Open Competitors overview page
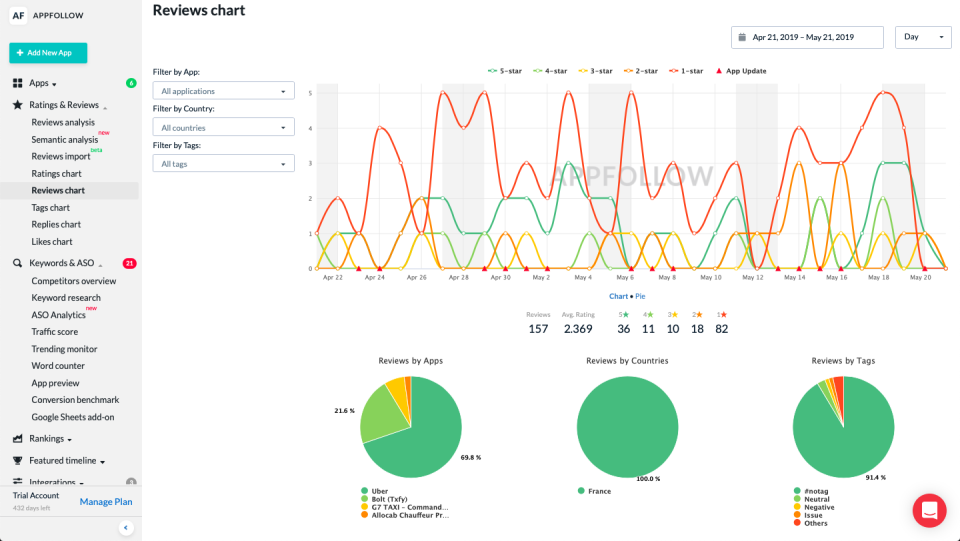Image resolution: width=960 pixels, height=541 pixels. tap(73, 281)
